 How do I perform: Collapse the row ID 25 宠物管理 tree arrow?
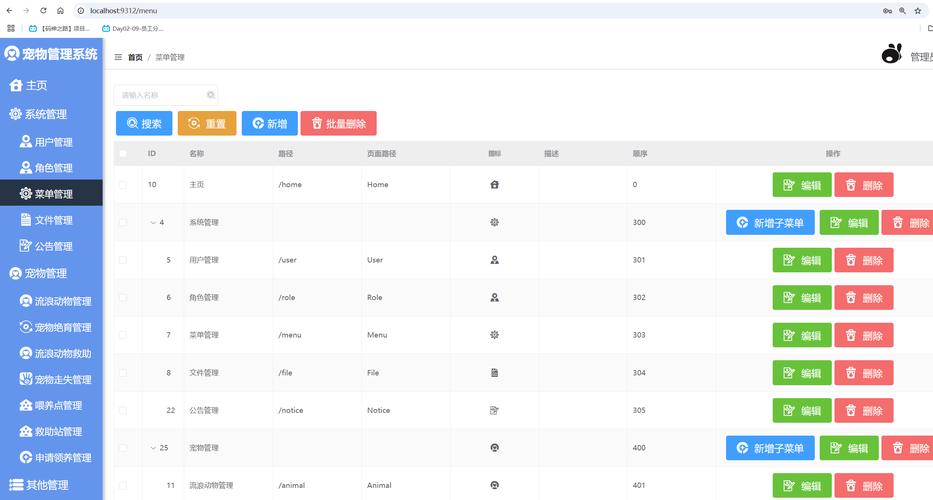153,448
